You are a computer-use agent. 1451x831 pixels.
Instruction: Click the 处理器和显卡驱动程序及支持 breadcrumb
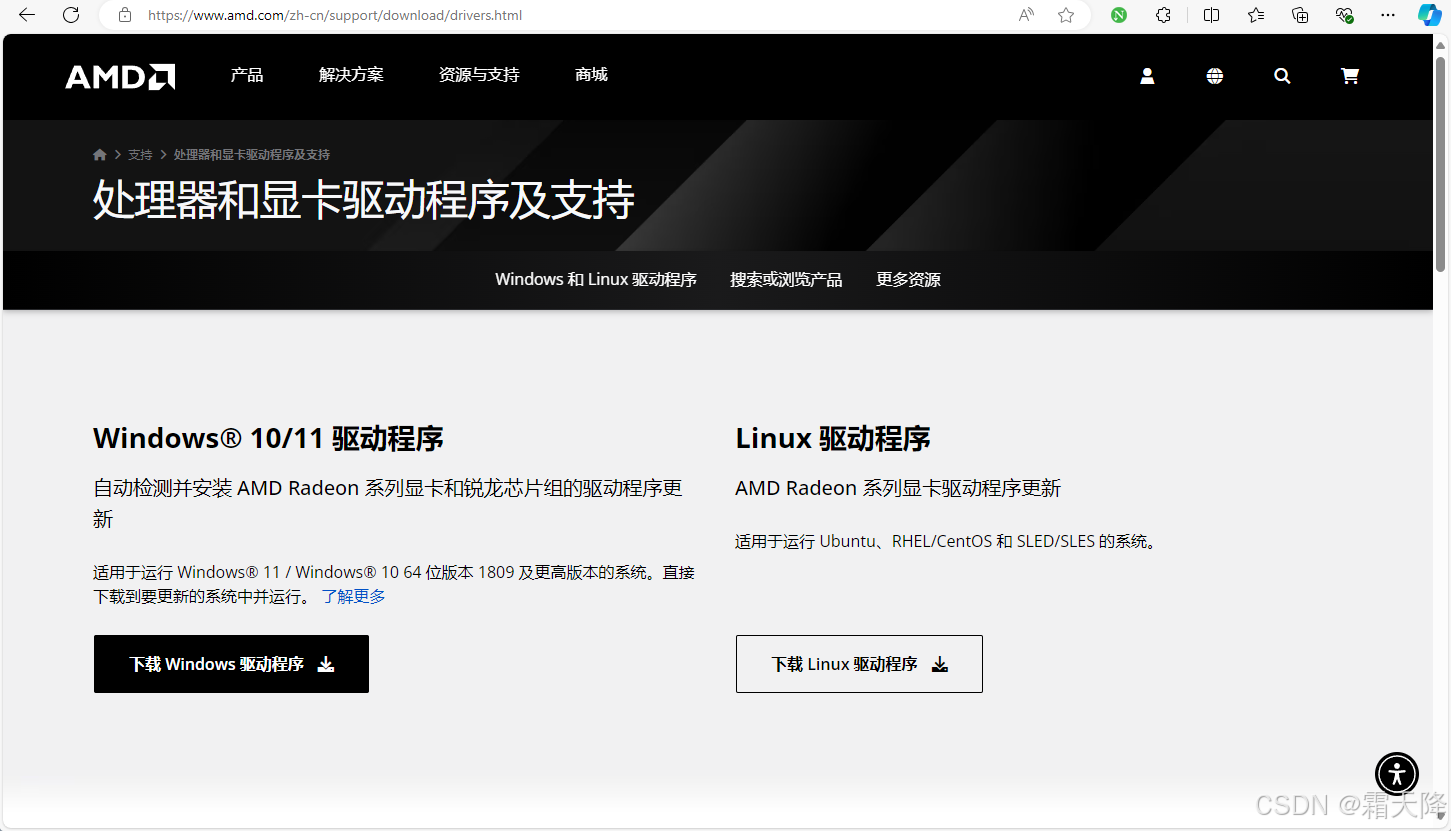[252, 155]
